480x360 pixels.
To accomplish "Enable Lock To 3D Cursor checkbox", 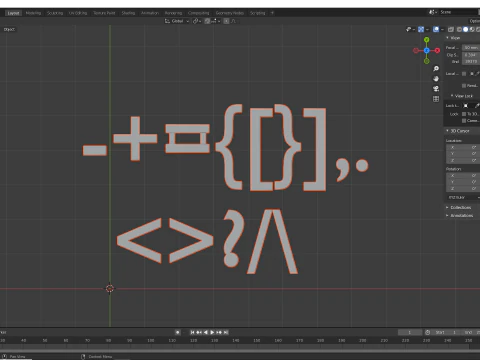I will (x=464, y=114).
